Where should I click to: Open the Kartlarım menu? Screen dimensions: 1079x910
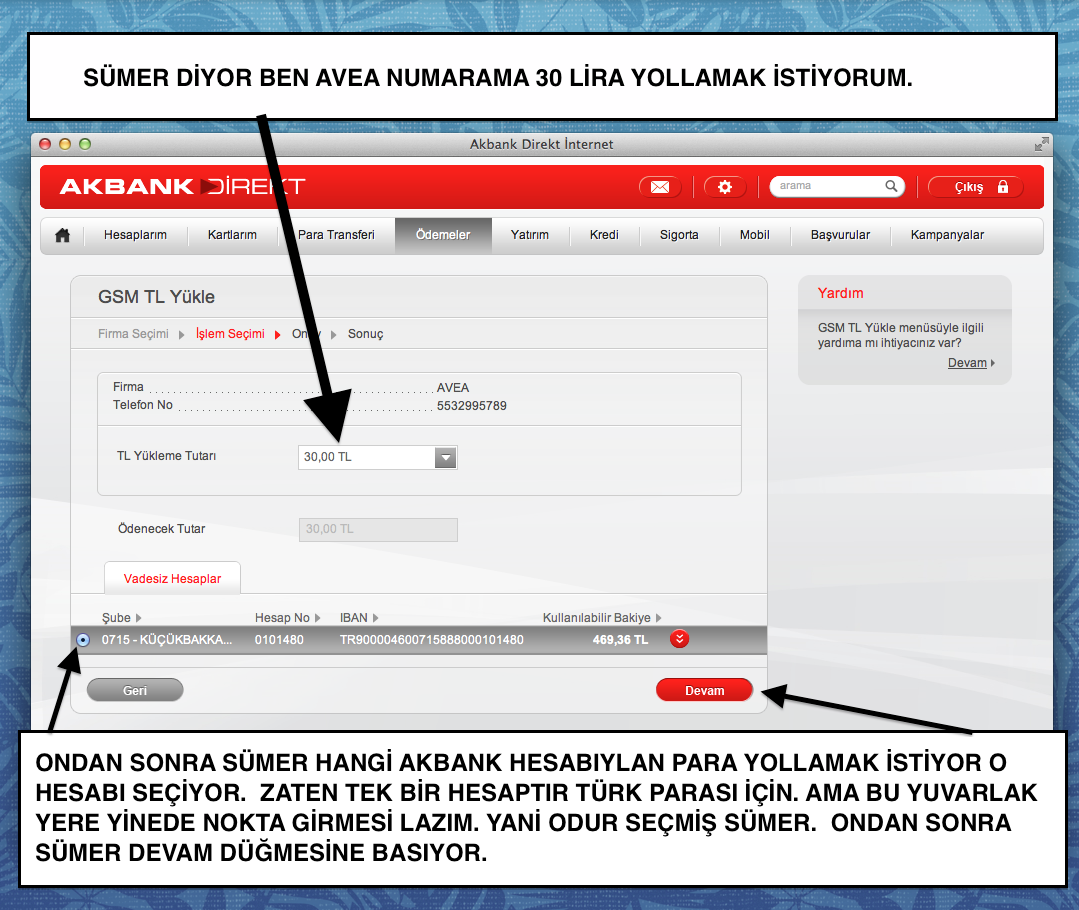coord(233,235)
